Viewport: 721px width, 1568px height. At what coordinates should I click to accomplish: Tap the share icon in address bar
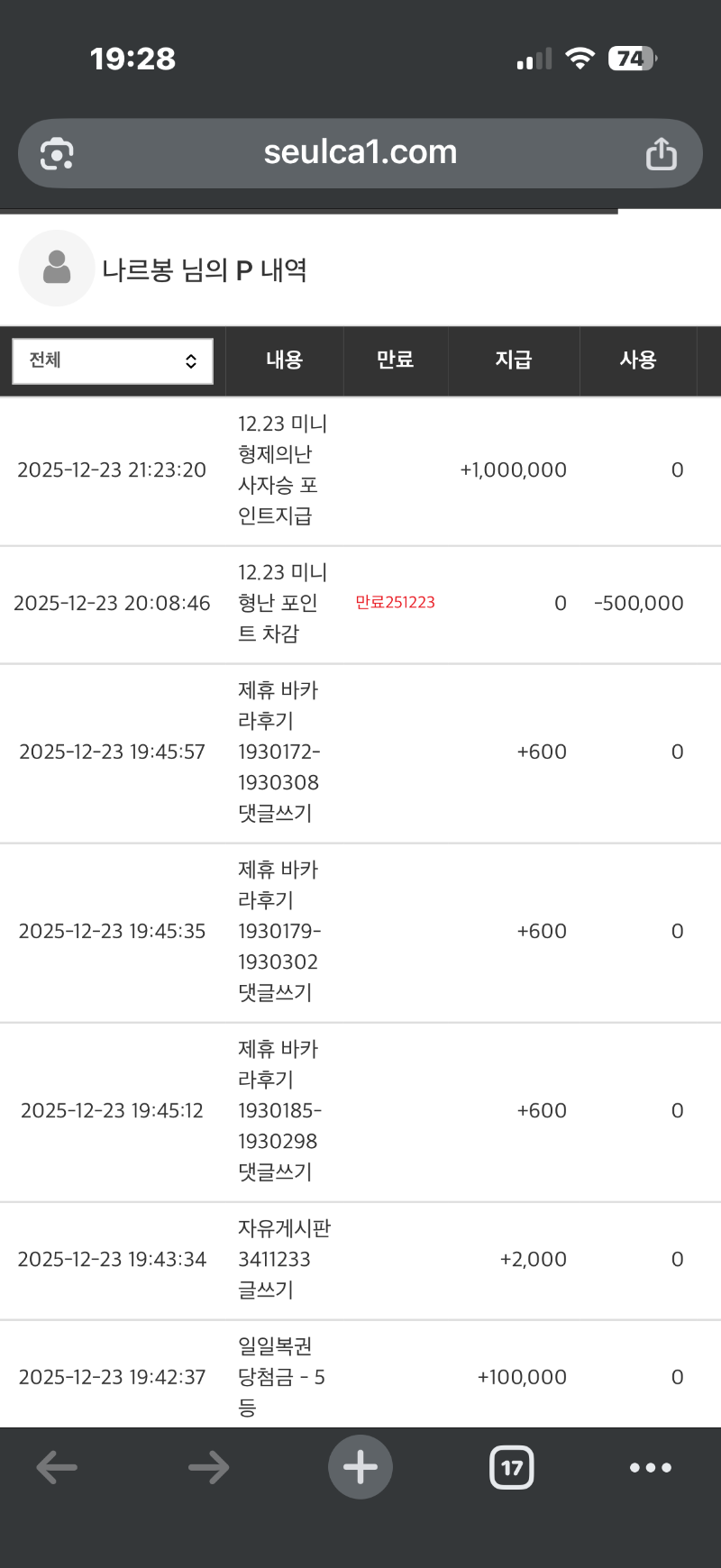[661, 154]
